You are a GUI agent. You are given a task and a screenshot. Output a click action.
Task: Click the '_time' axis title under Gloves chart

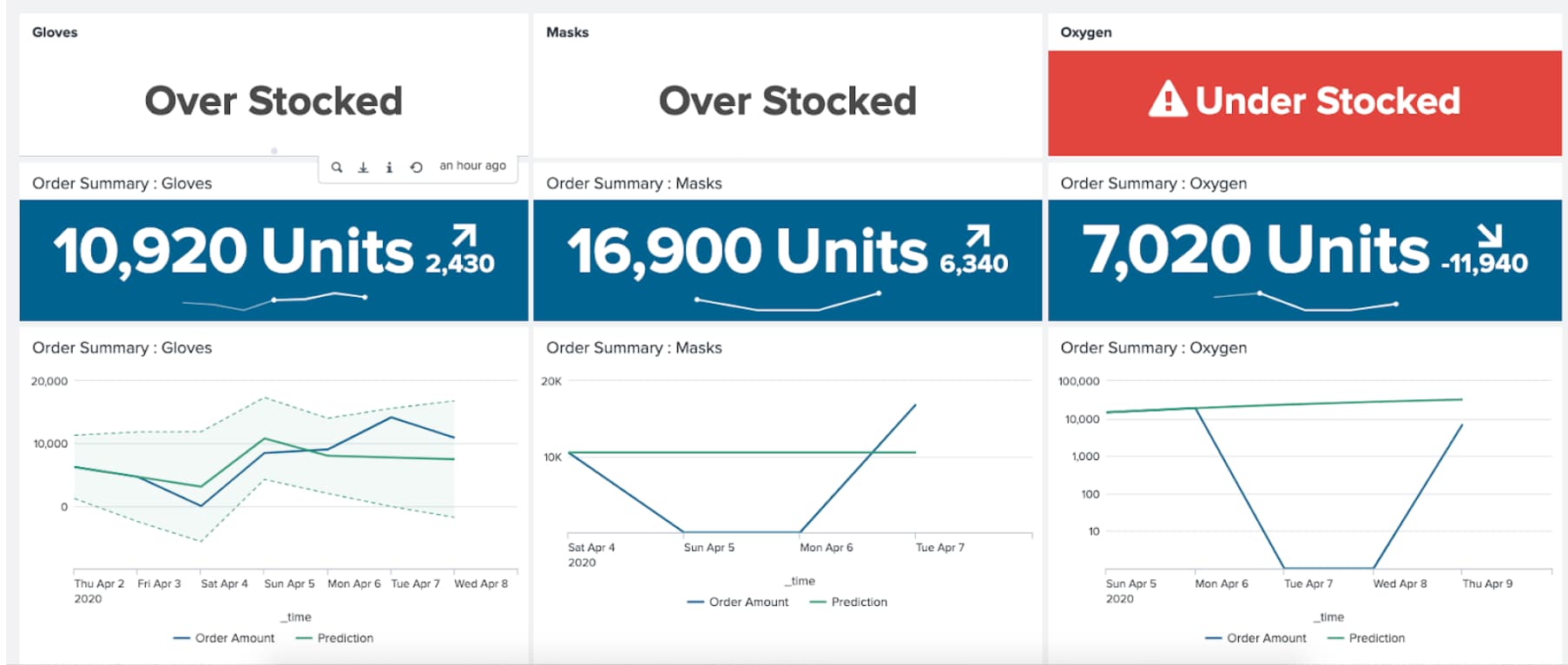click(296, 617)
